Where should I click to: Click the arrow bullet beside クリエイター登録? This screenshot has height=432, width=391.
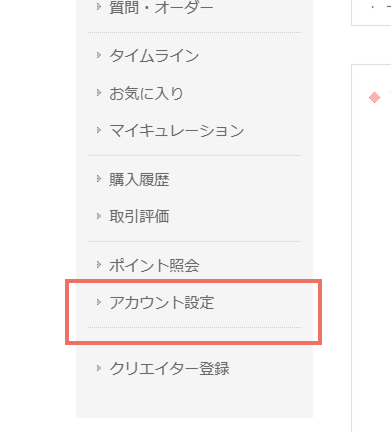[x=99, y=368]
